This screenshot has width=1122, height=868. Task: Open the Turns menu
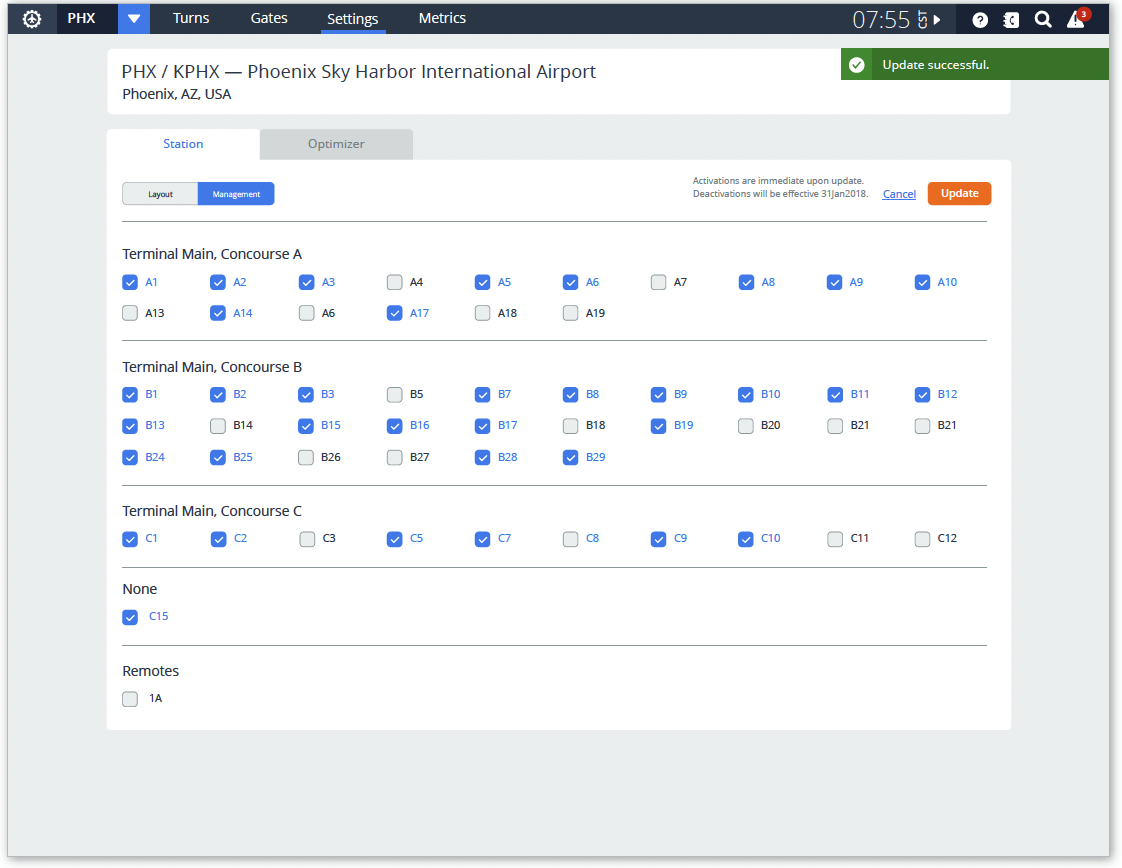tap(191, 18)
